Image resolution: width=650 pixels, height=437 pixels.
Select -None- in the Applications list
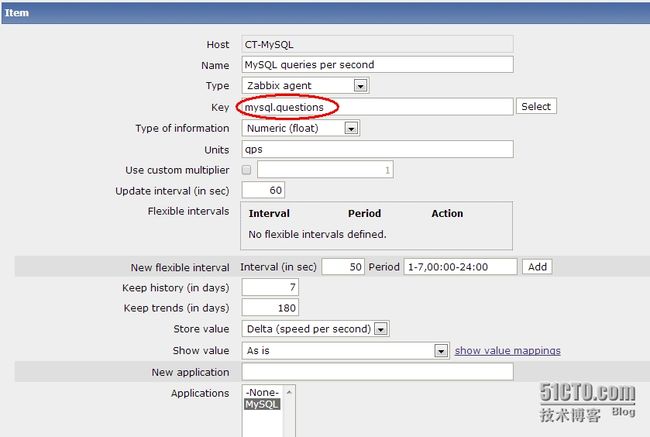[x=262, y=392]
